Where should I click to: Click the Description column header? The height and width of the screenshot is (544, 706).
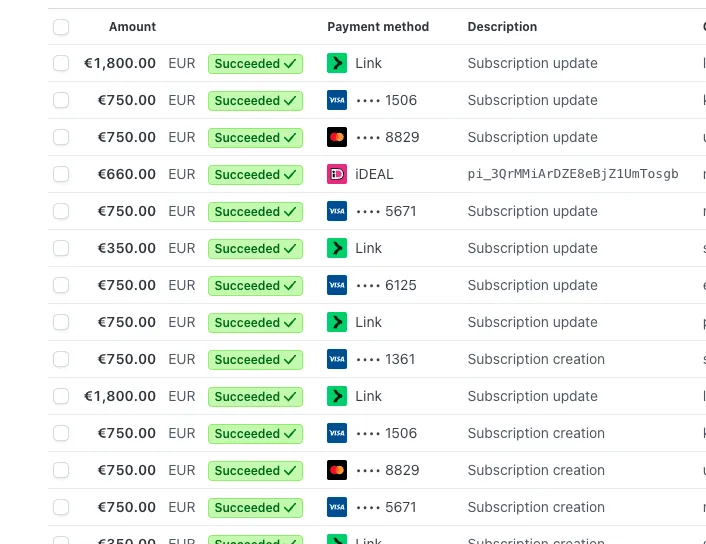pyautogui.click(x=502, y=27)
